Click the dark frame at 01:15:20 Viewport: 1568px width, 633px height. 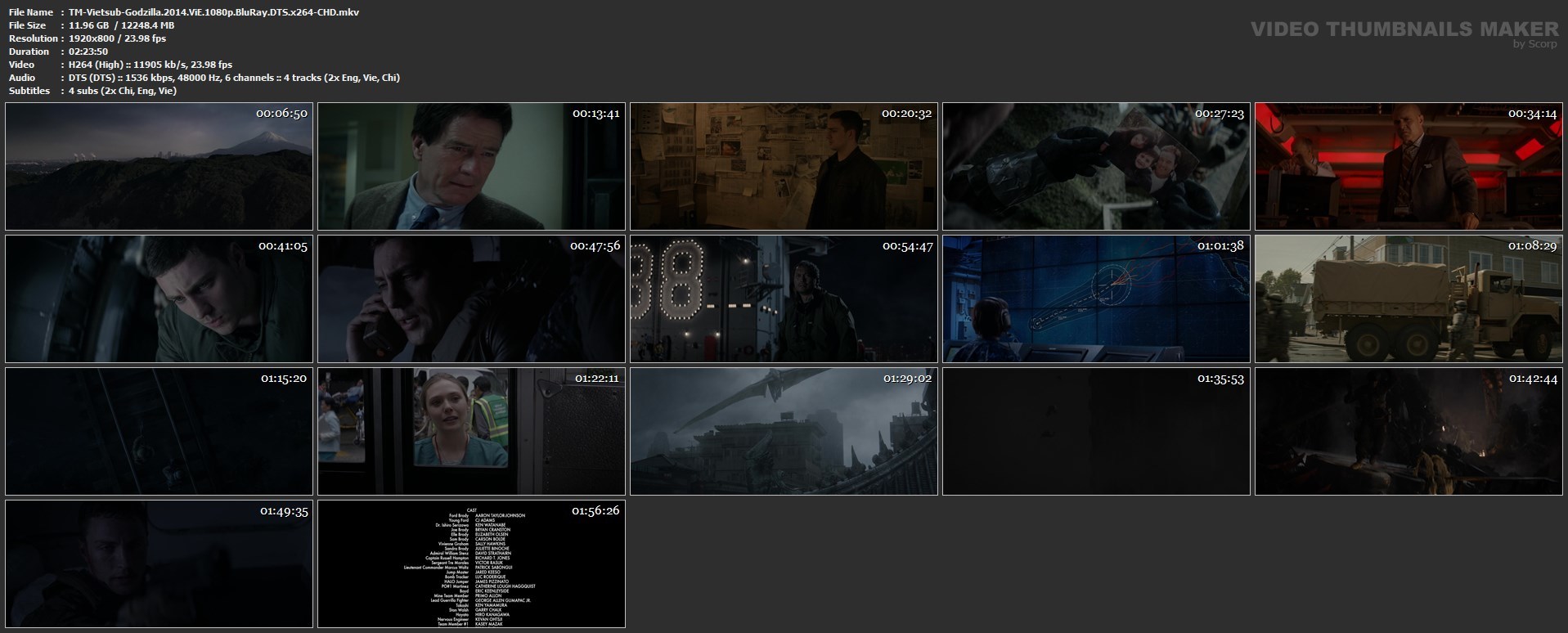point(159,431)
